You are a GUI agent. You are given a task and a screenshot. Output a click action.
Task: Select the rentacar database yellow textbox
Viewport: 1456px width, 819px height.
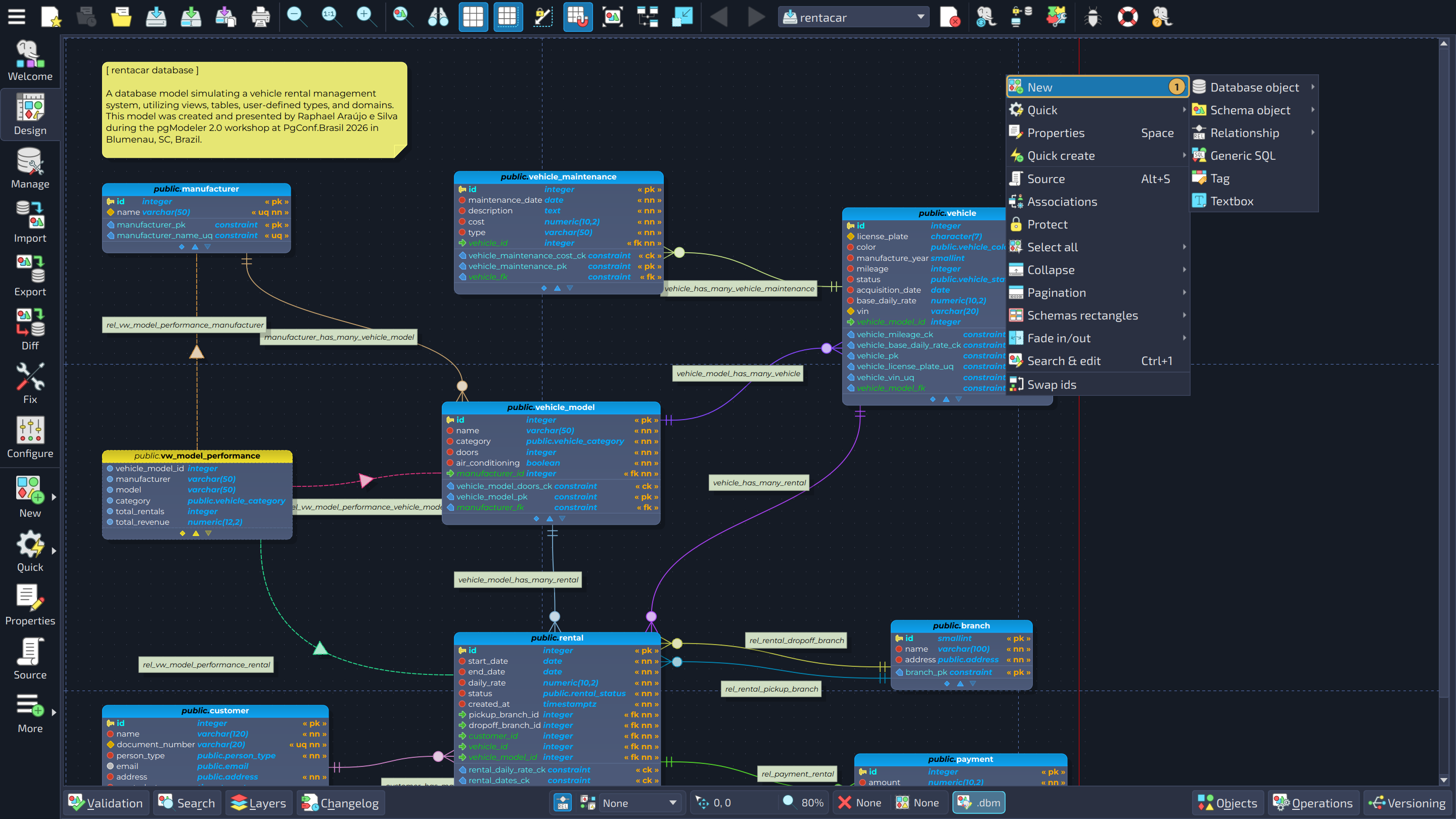pyautogui.click(x=254, y=110)
